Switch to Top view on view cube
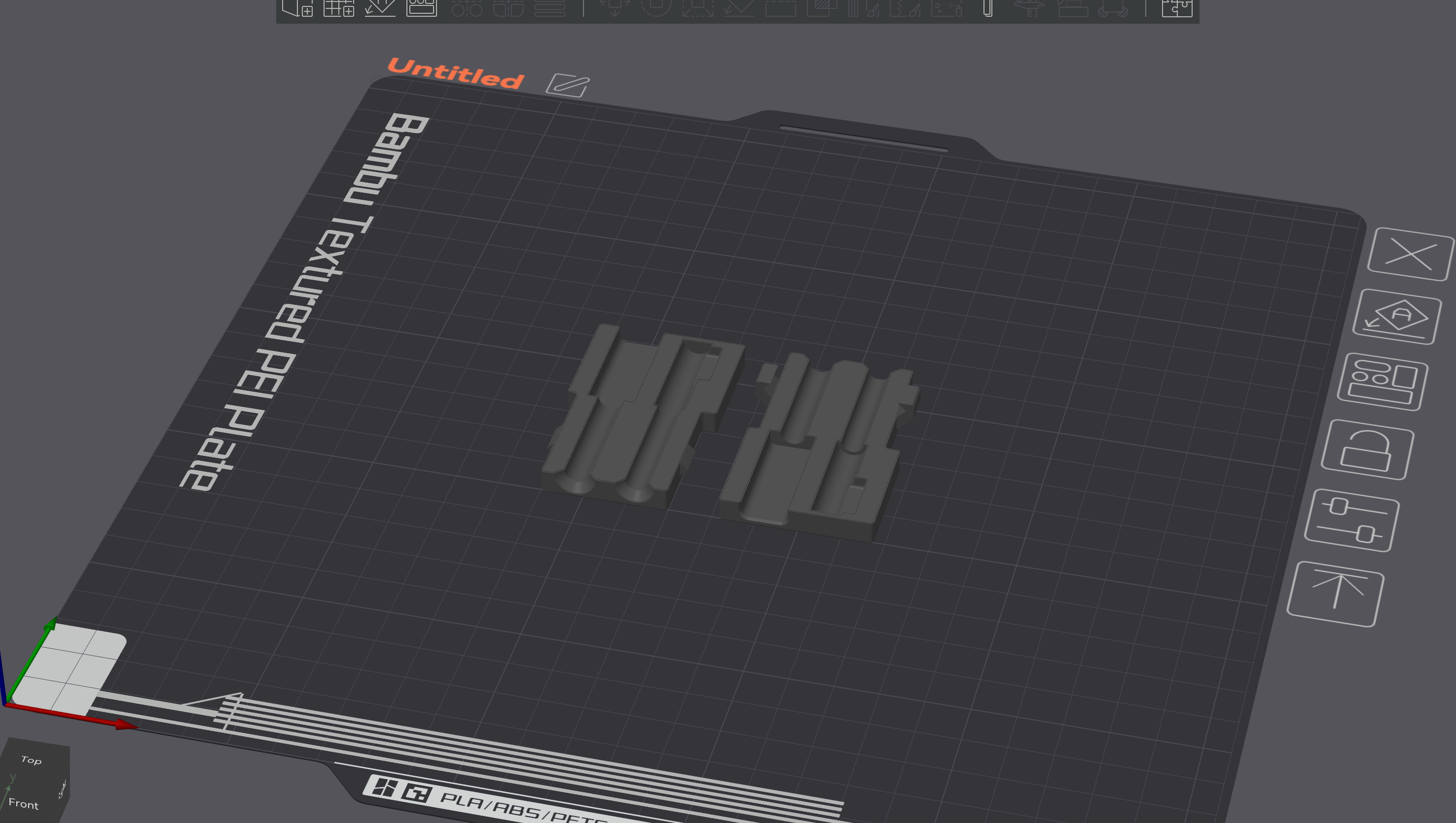 (32, 760)
